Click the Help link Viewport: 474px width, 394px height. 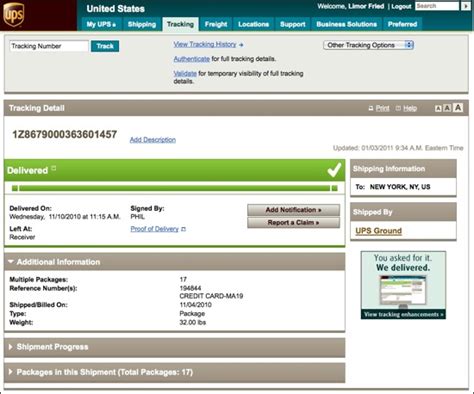coord(410,108)
